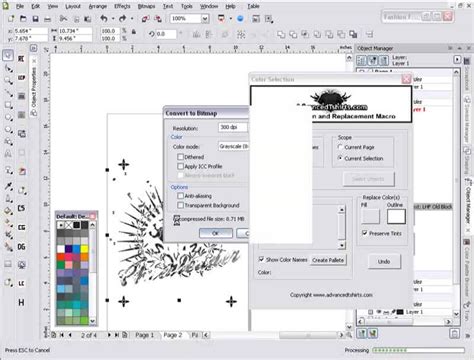Click the H macro toolbar icon

tap(21, 302)
